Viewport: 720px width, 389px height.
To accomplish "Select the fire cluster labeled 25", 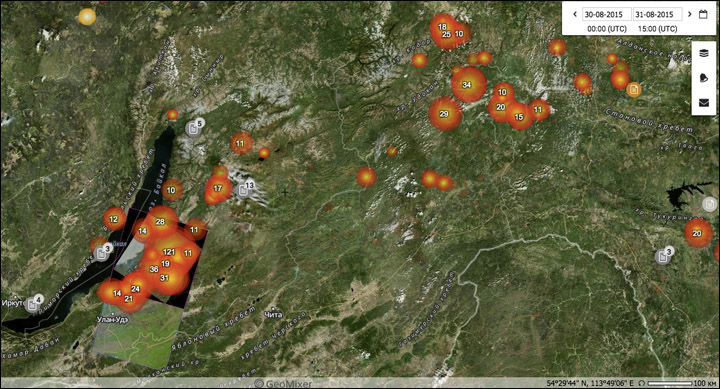I will [x=446, y=34].
